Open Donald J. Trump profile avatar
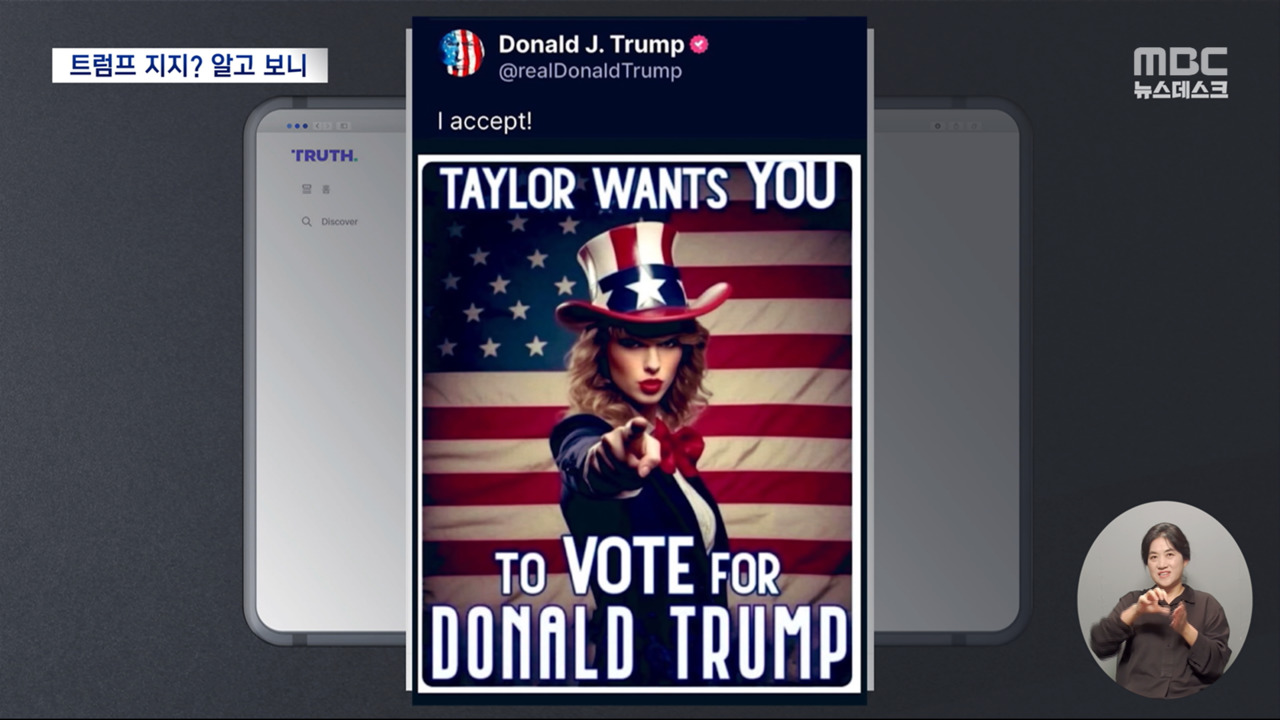This screenshot has width=1280, height=720. pos(462,53)
